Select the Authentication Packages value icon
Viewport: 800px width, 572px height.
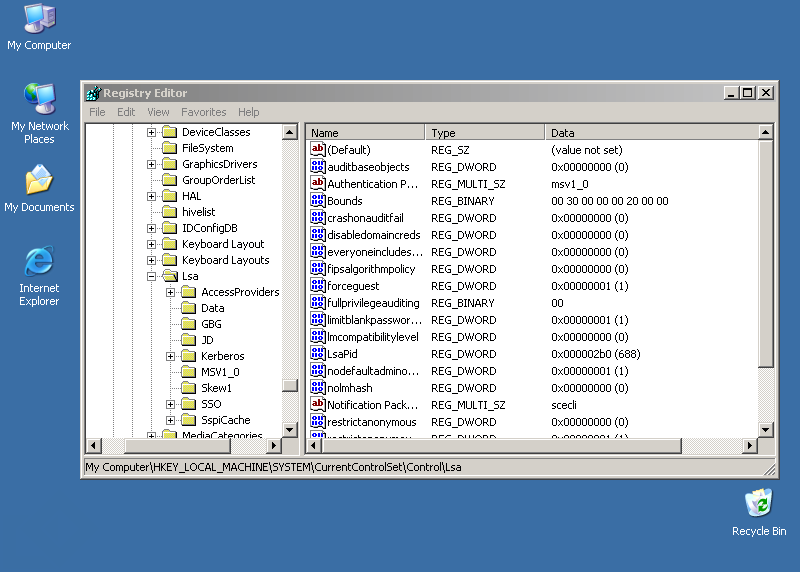[317, 183]
